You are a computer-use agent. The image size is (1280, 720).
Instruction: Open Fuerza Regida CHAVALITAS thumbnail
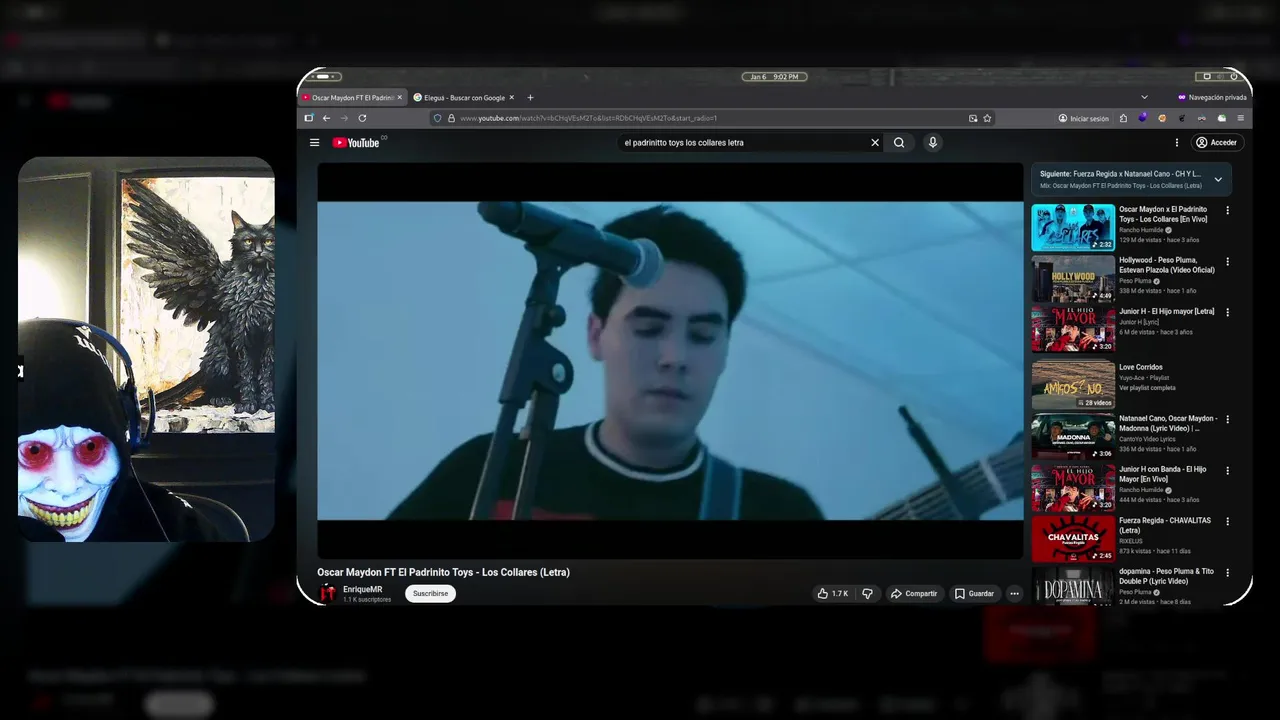point(1073,538)
